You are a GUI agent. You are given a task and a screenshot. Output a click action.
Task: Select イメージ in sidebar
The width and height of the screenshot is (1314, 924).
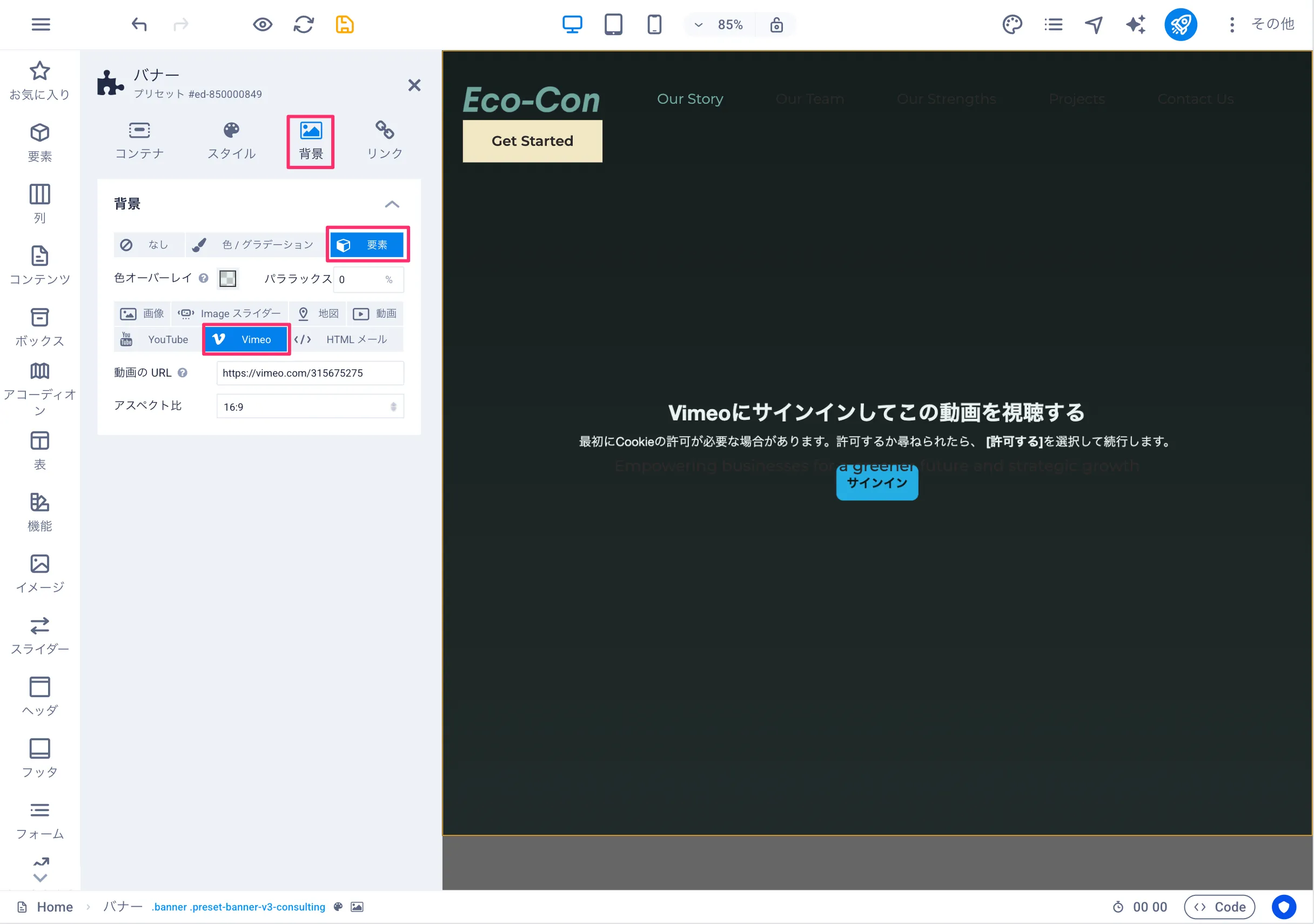tap(39, 574)
